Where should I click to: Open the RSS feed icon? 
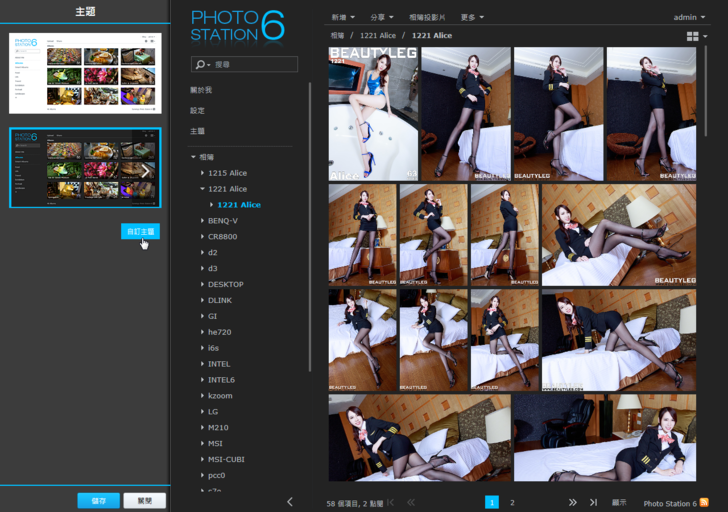pos(704,502)
